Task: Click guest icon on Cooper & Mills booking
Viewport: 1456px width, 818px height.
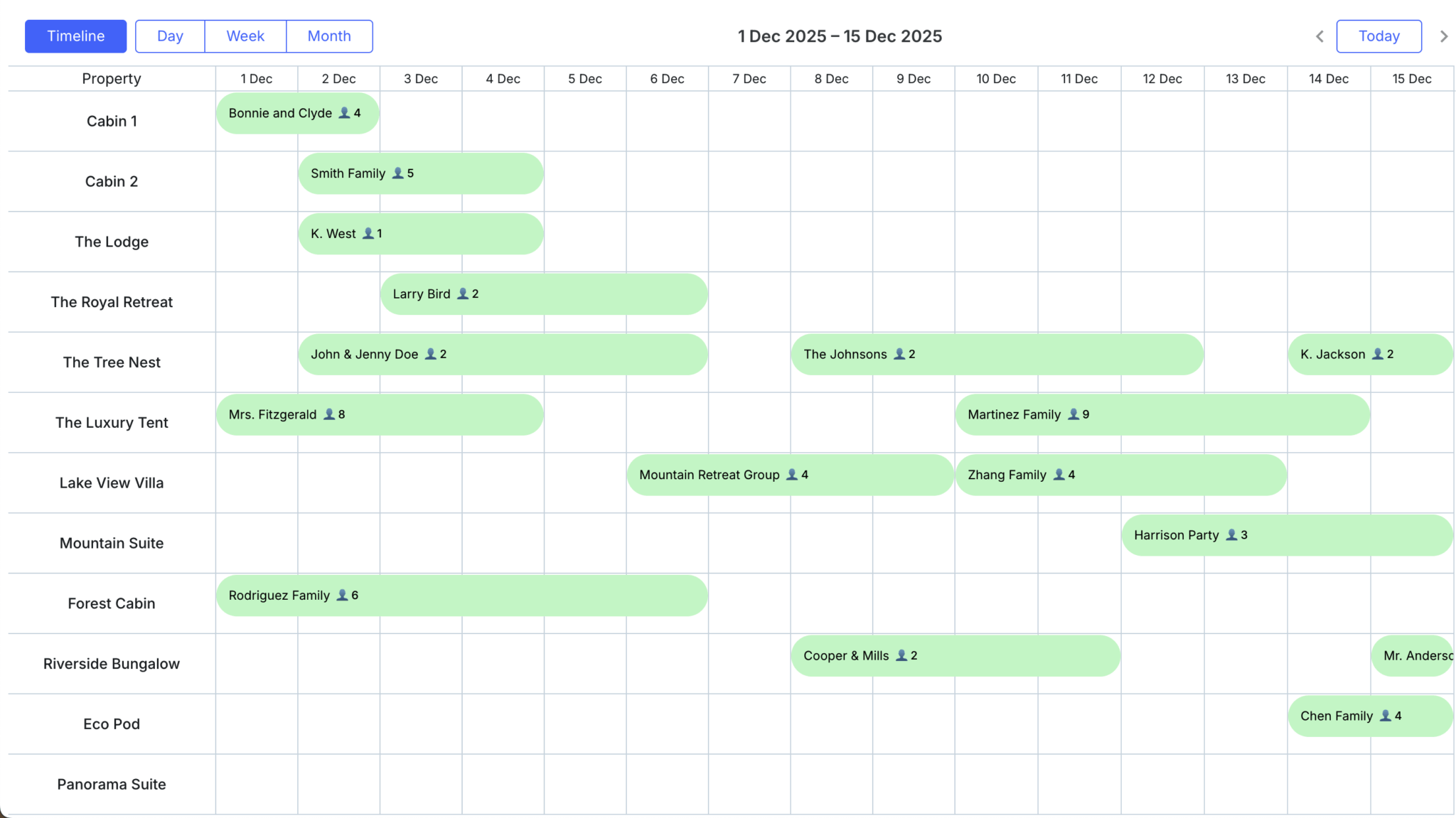Action: [901, 655]
